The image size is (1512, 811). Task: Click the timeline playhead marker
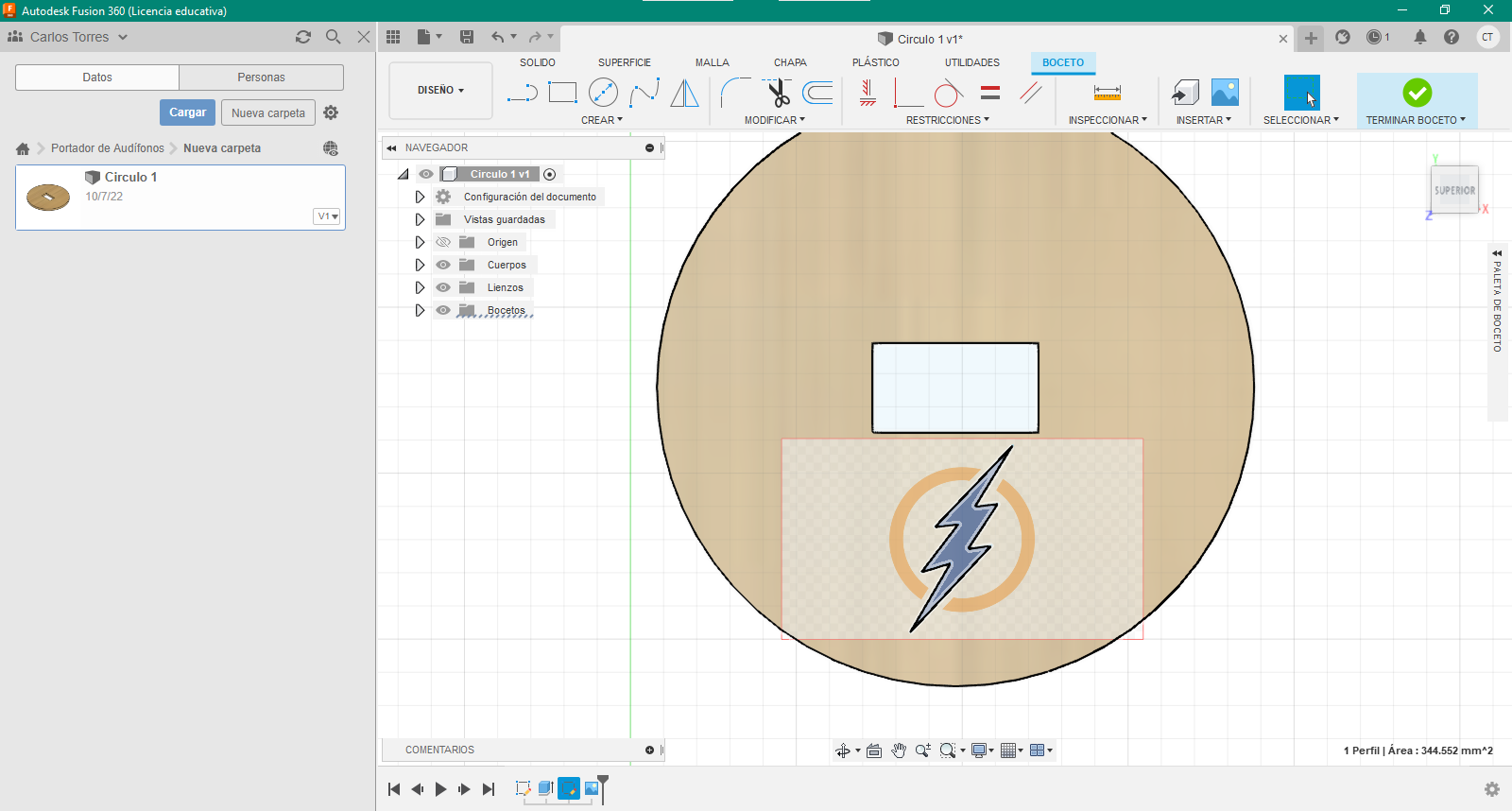(603, 782)
